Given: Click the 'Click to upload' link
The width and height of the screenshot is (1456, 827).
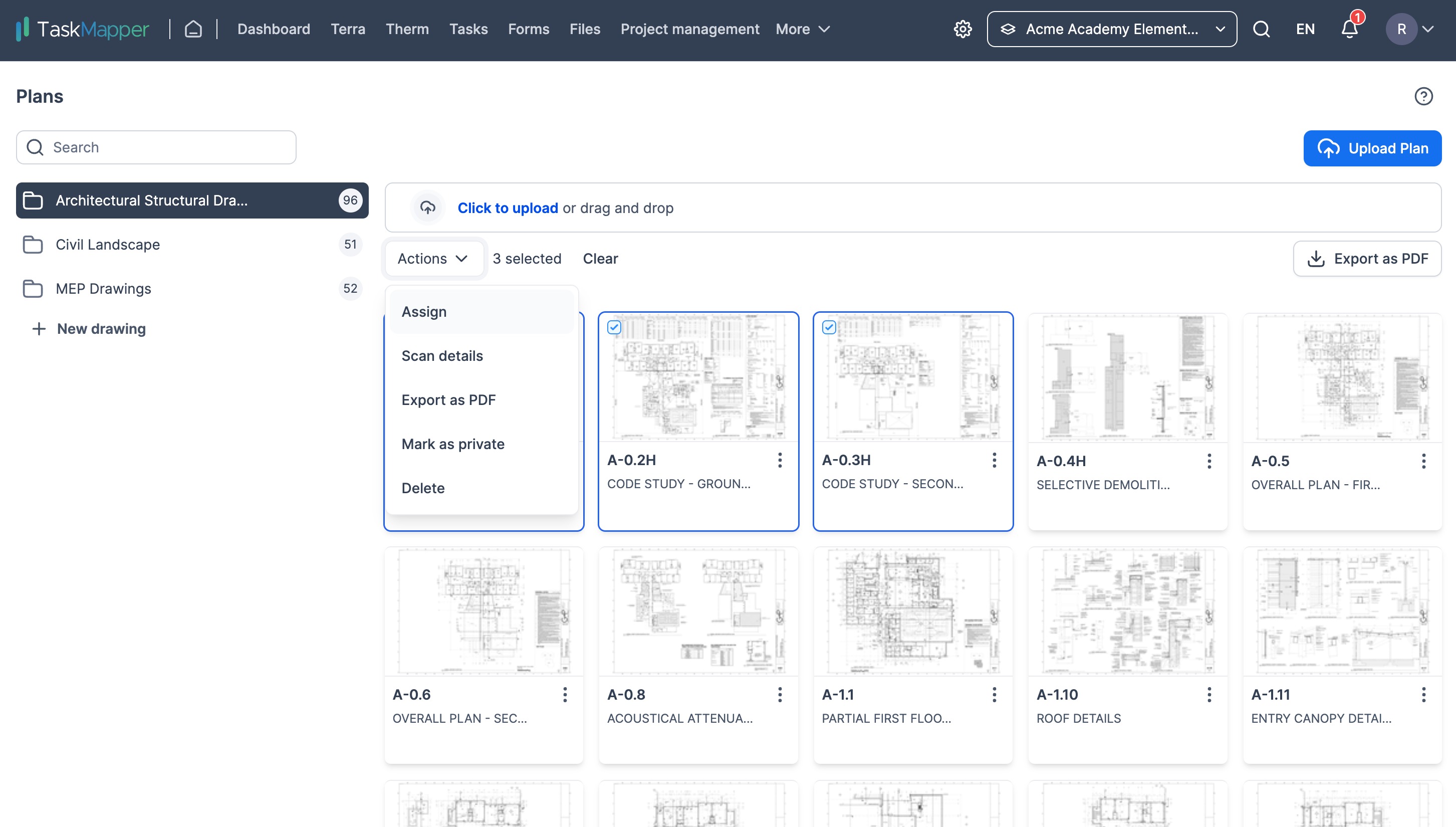Looking at the screenshot, I should coord(508,208).
